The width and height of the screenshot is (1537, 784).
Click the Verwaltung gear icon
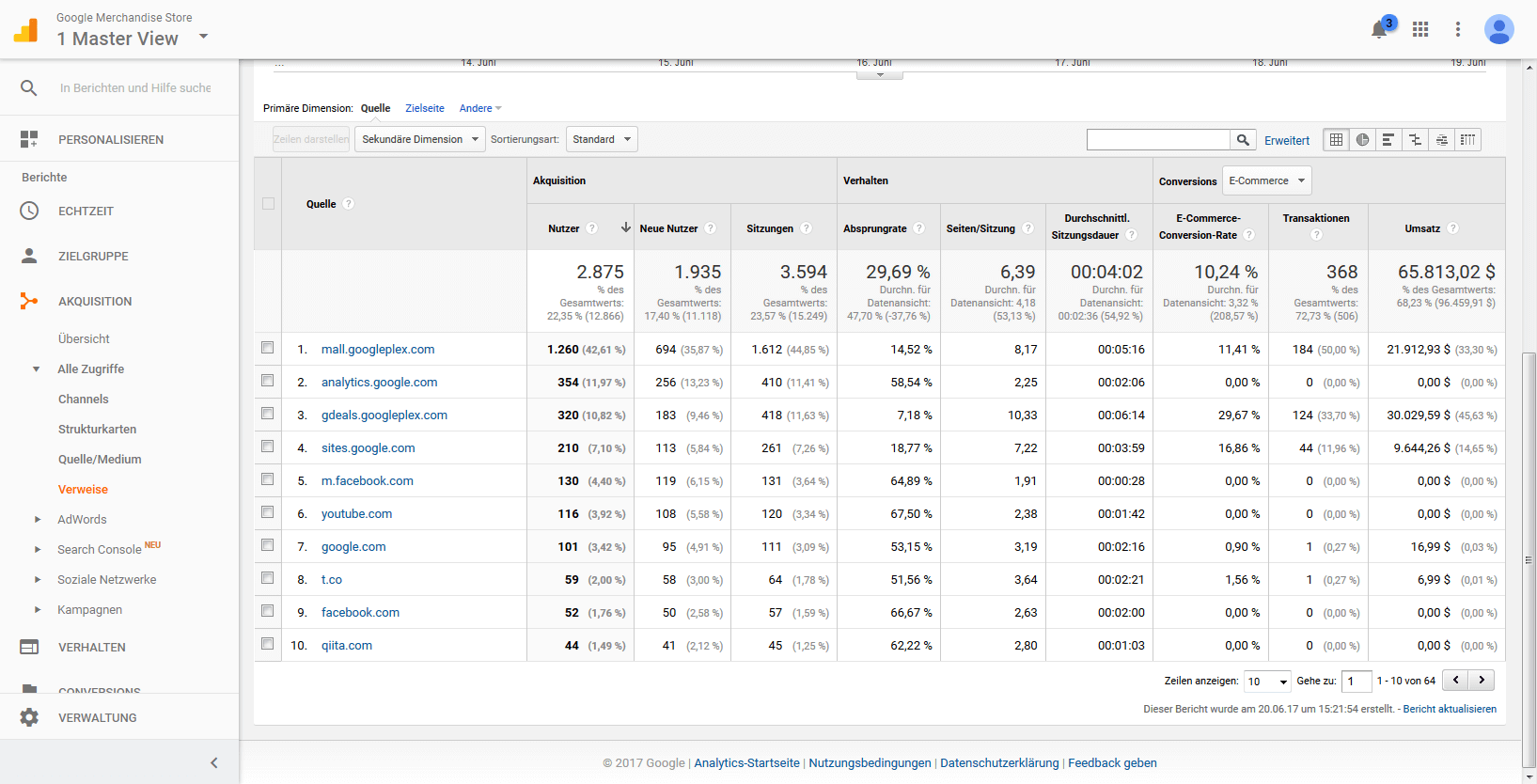point(29,717)
